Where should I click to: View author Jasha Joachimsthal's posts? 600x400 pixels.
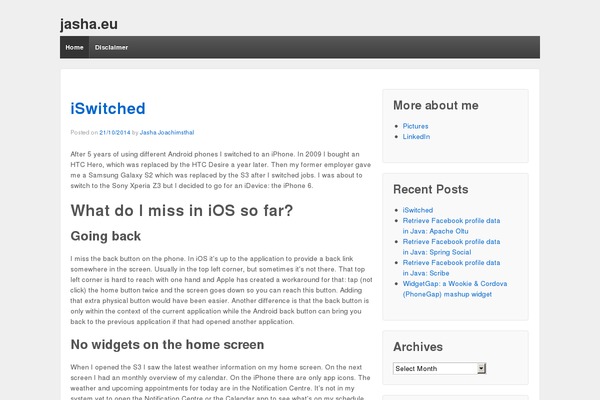167,132
